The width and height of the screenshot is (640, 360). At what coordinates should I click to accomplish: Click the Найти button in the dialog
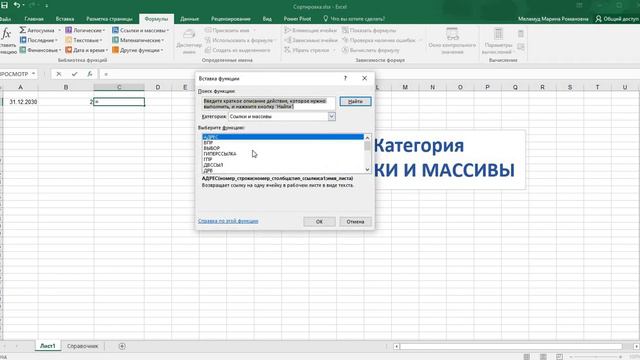[355, 101]
